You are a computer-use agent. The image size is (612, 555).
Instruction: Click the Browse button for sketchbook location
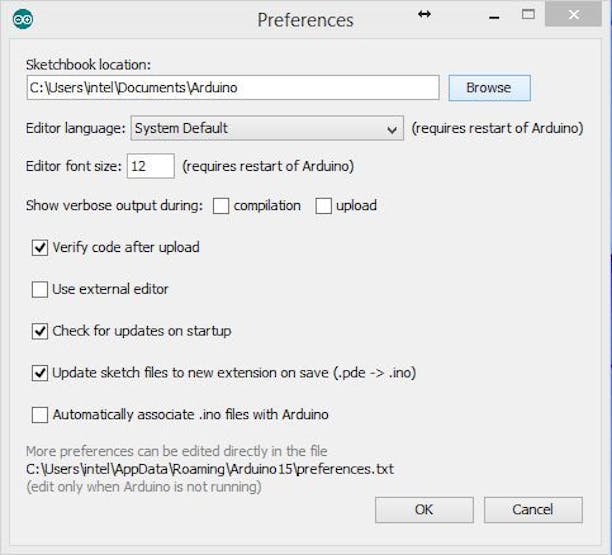click(x=488, y=88)
